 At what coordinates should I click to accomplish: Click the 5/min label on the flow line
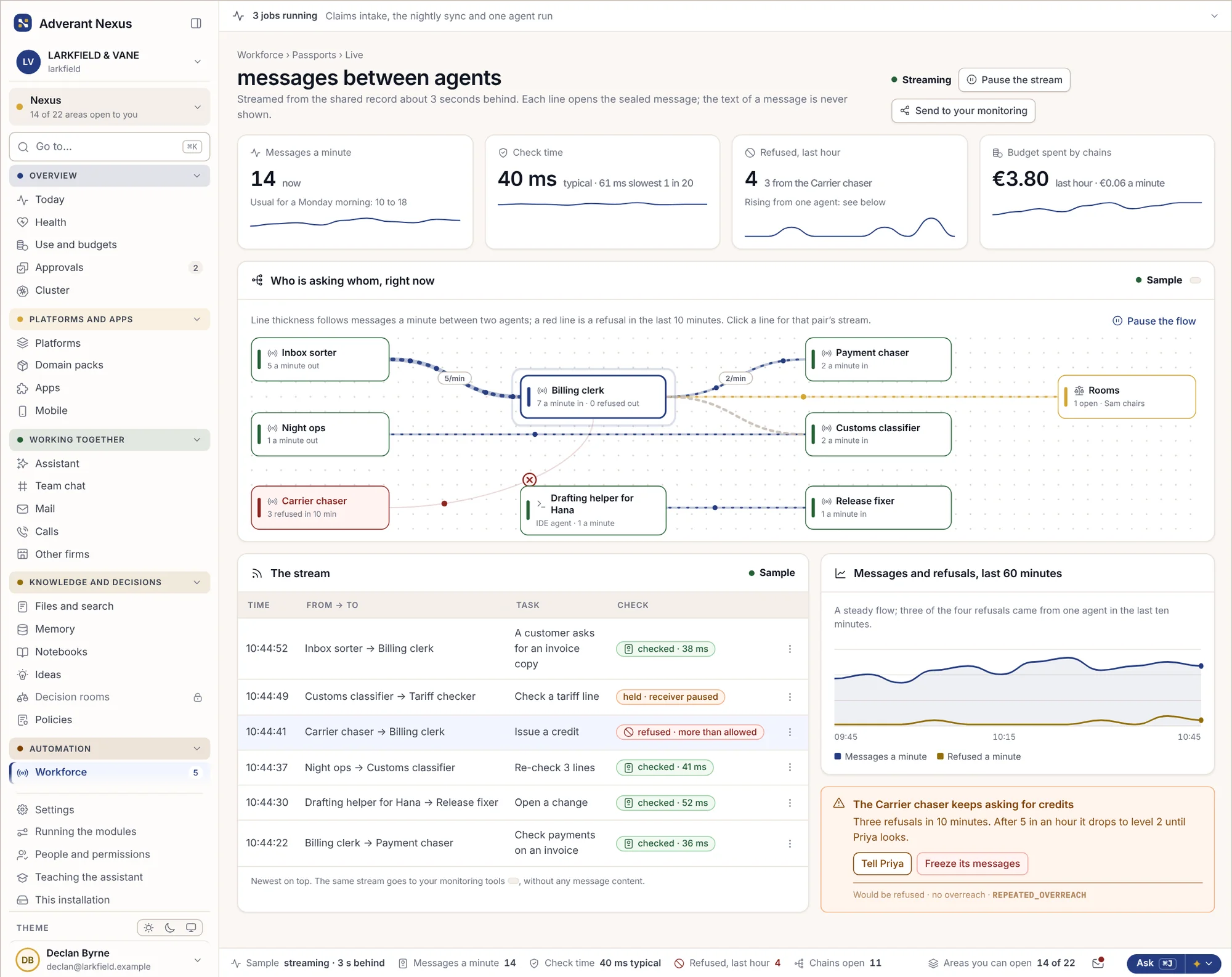point(455,378)
